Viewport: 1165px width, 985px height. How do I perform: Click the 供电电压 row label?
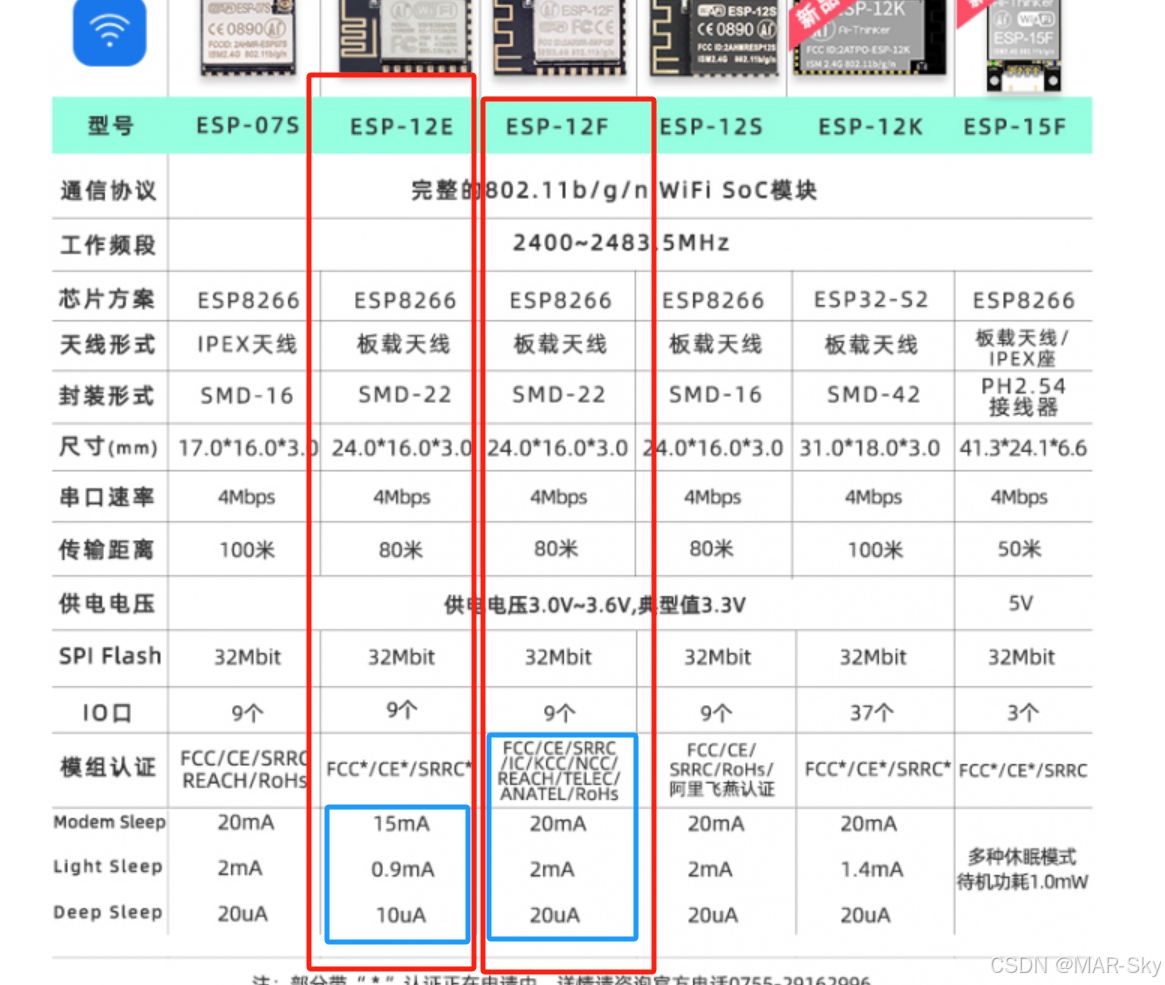(107, 604)
